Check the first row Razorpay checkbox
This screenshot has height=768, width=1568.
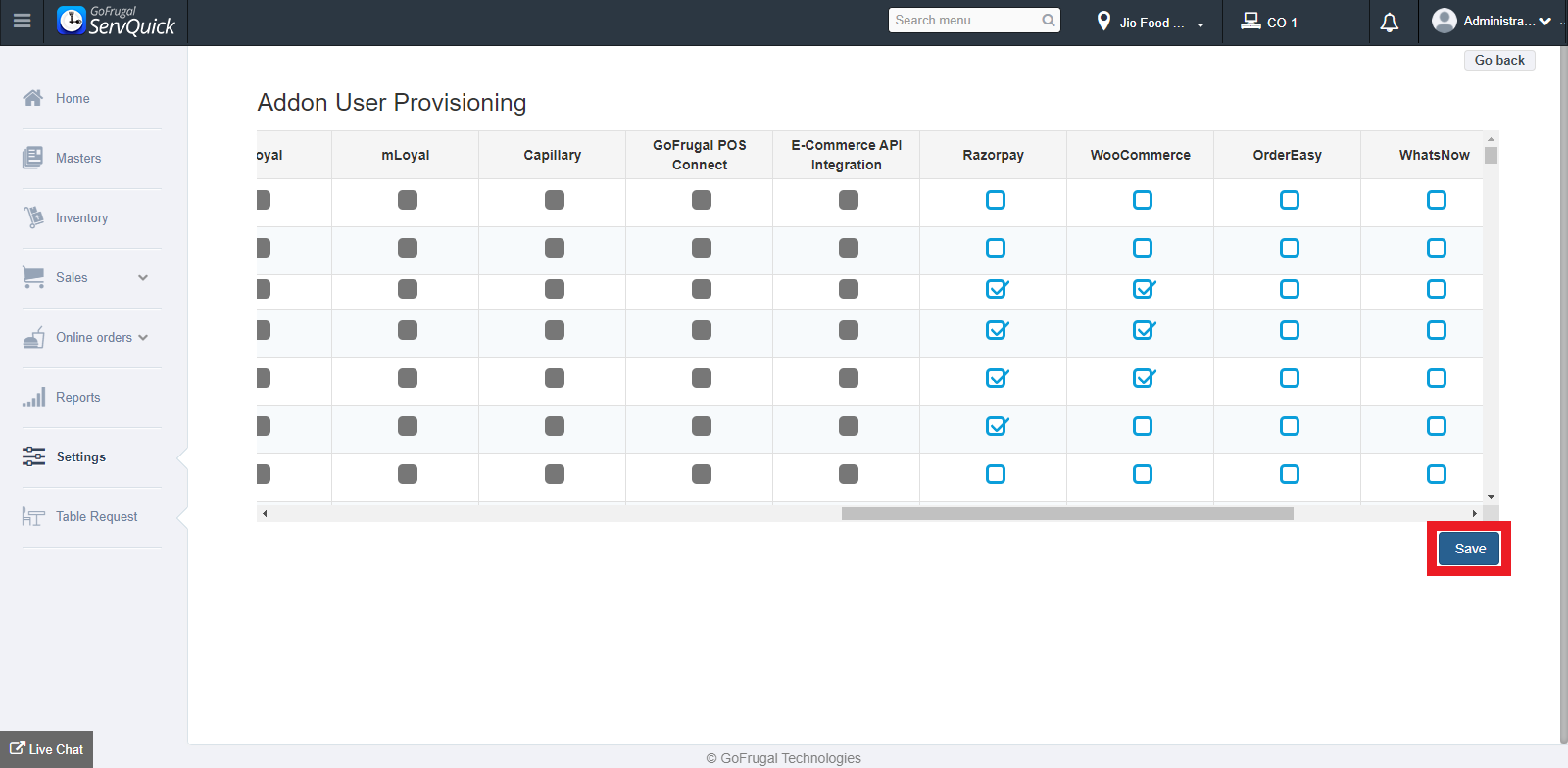click(996, 200)
